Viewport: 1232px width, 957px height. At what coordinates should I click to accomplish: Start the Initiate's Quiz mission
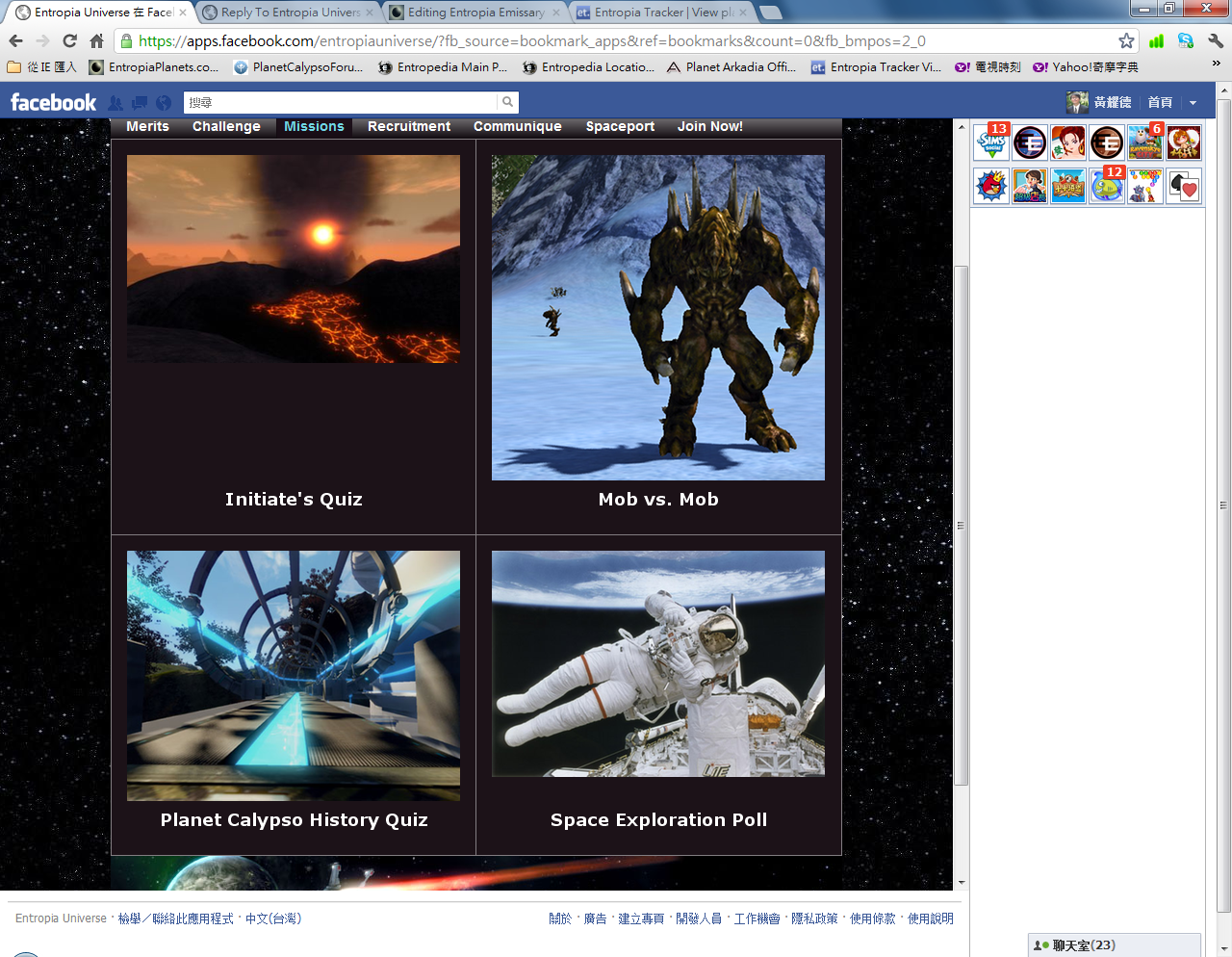(x=294, y=499)
